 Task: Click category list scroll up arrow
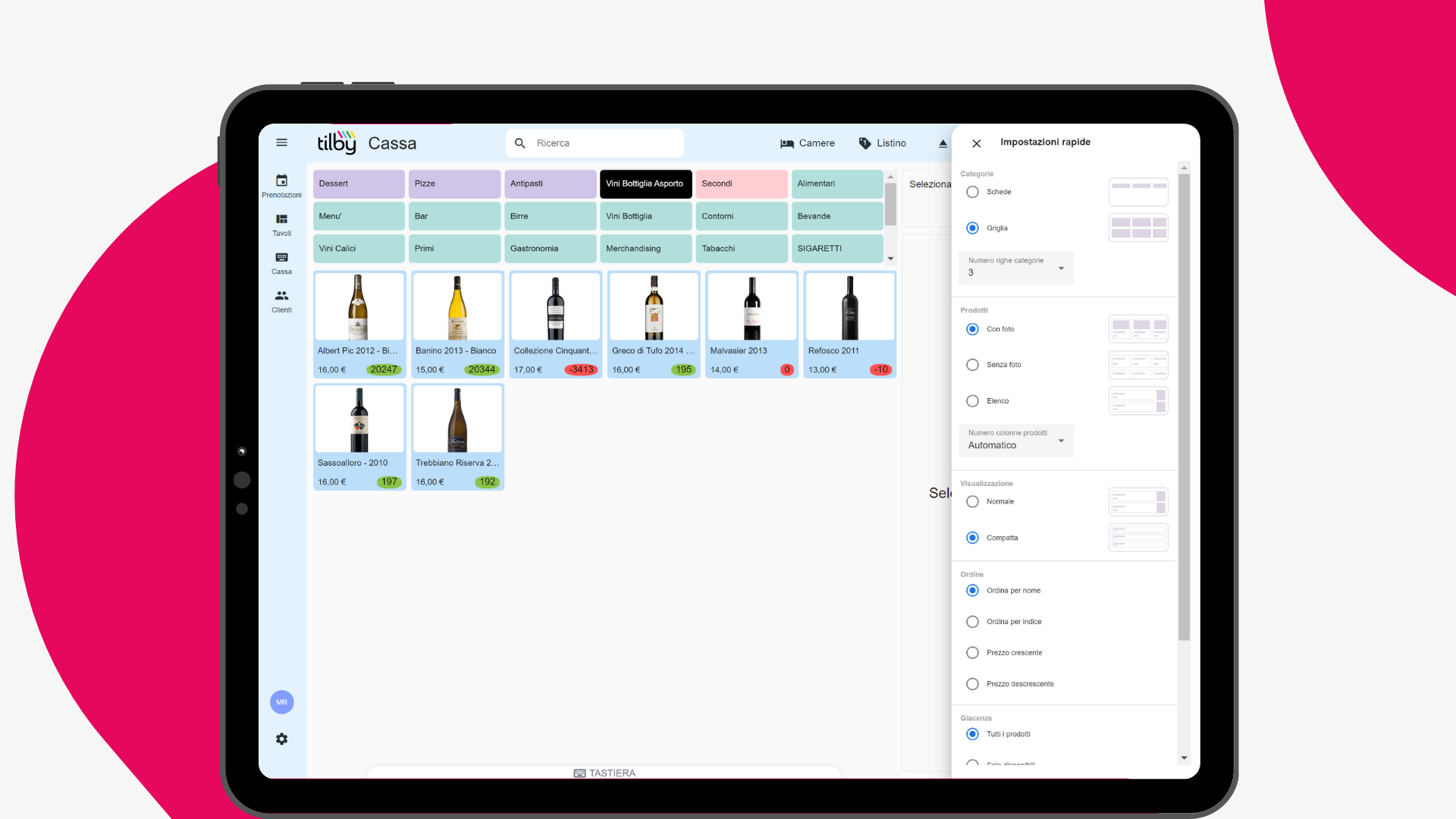point(890,176)
